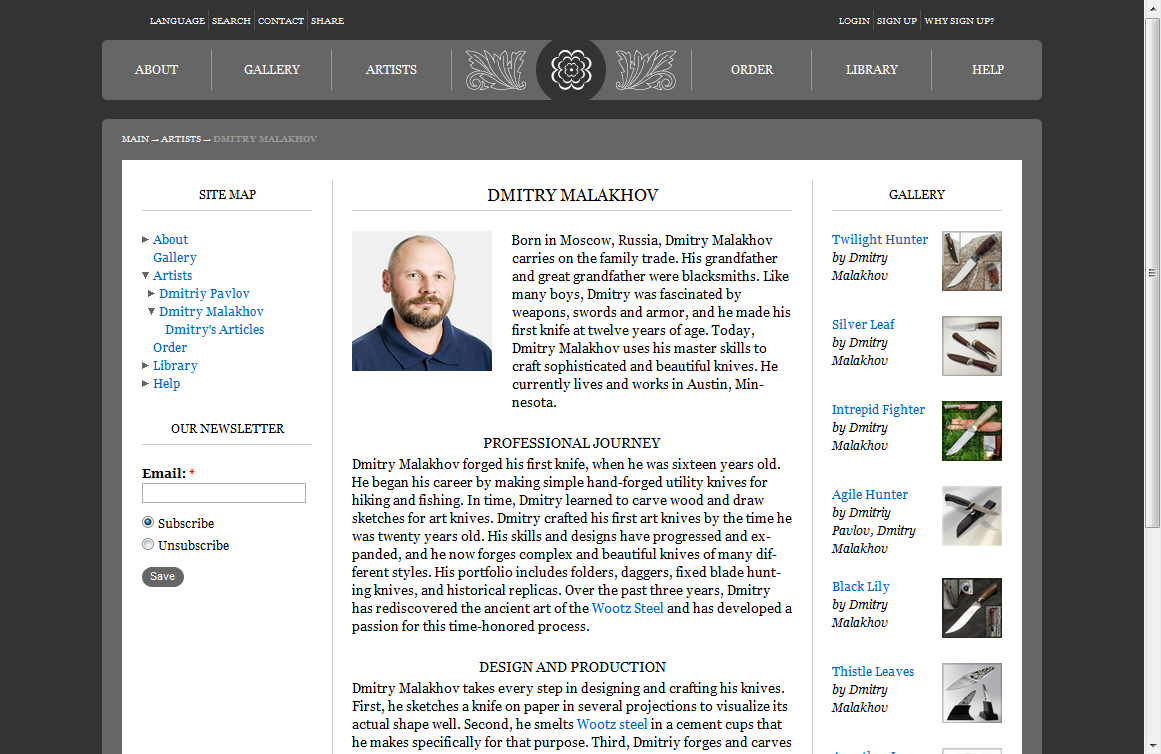This screenshot has width=1161, height=754.
Task: Open the HELP main menu item
Action: click(x=988, y=70)
